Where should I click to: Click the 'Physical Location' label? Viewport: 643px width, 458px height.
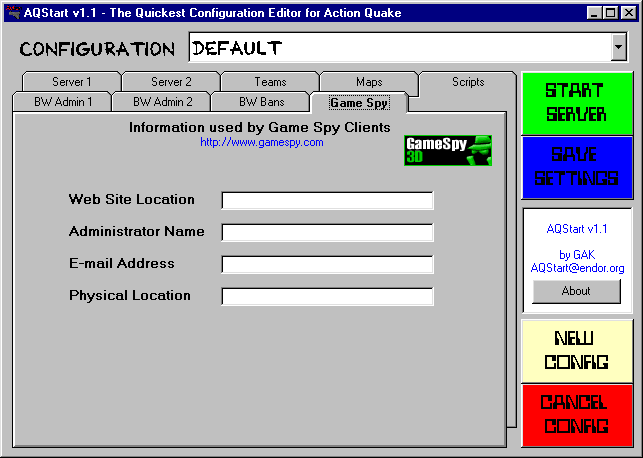[130, 296]
